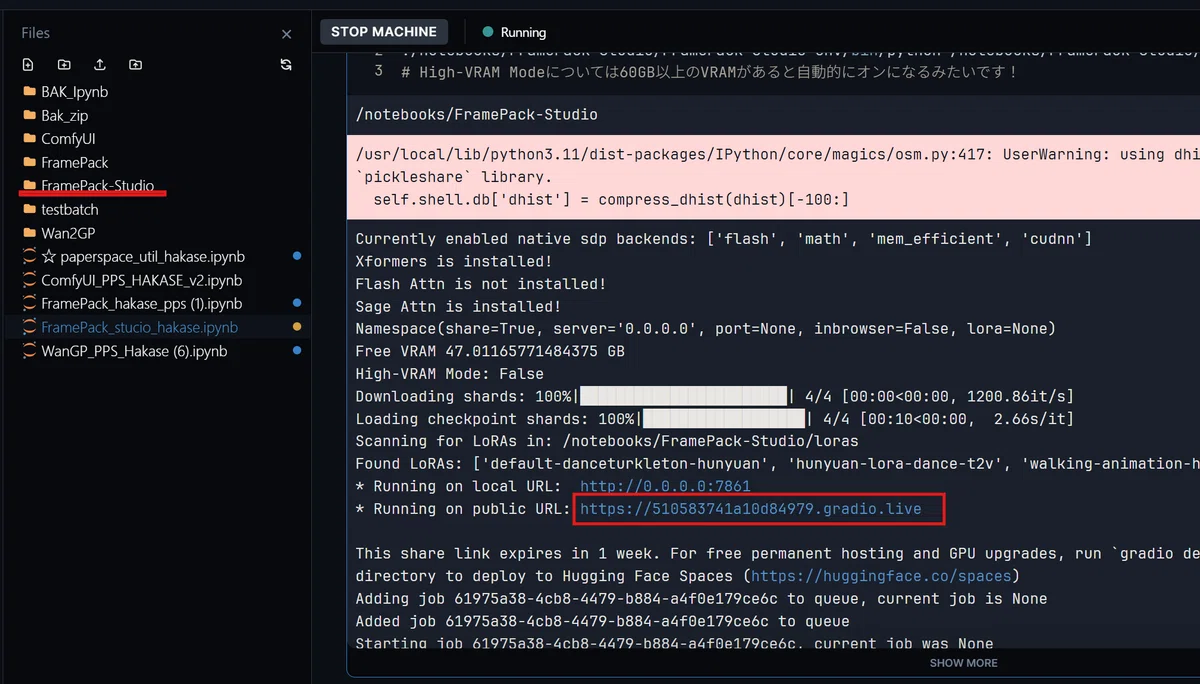Click the "Sage Attn is installed!" line
Screen dimensions: 1200x684
[x=458, y=307]
